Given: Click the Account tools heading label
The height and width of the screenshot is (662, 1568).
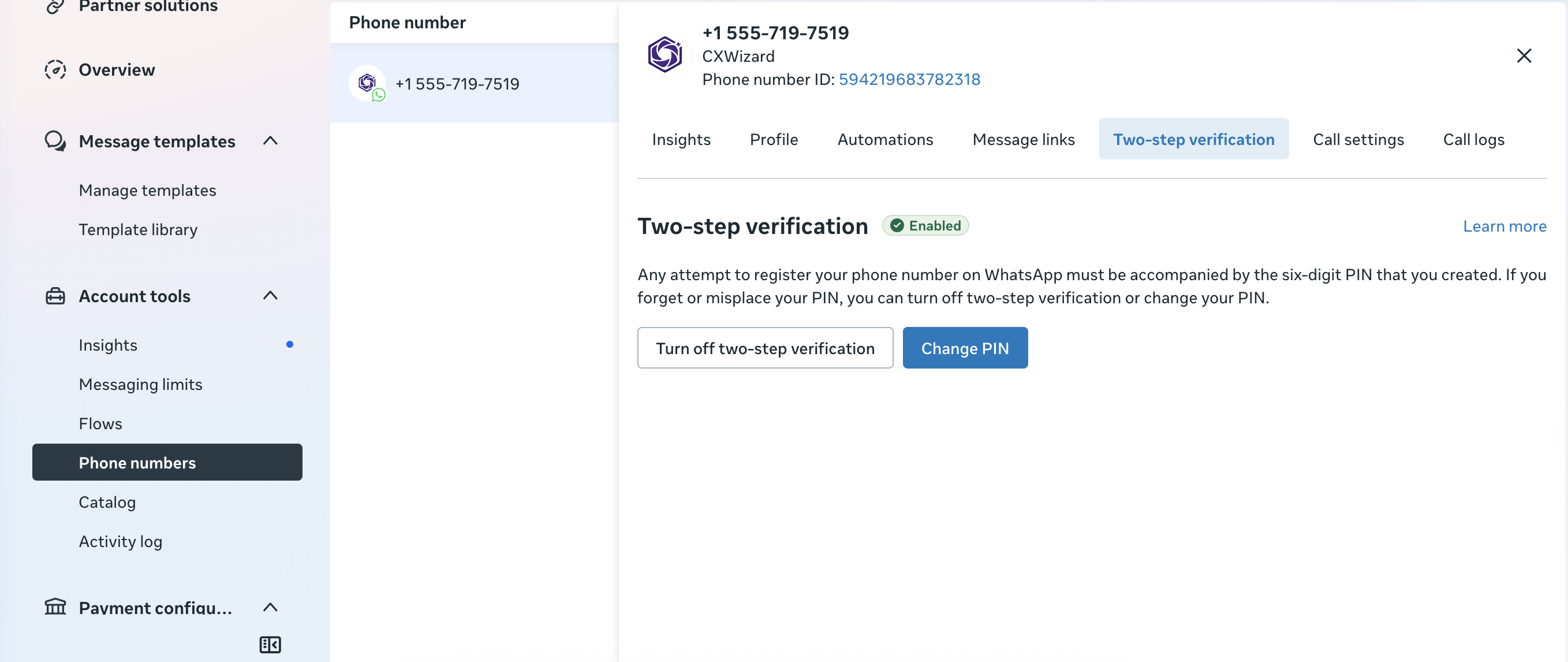Looking at the screenshot, I should [135, 296].
